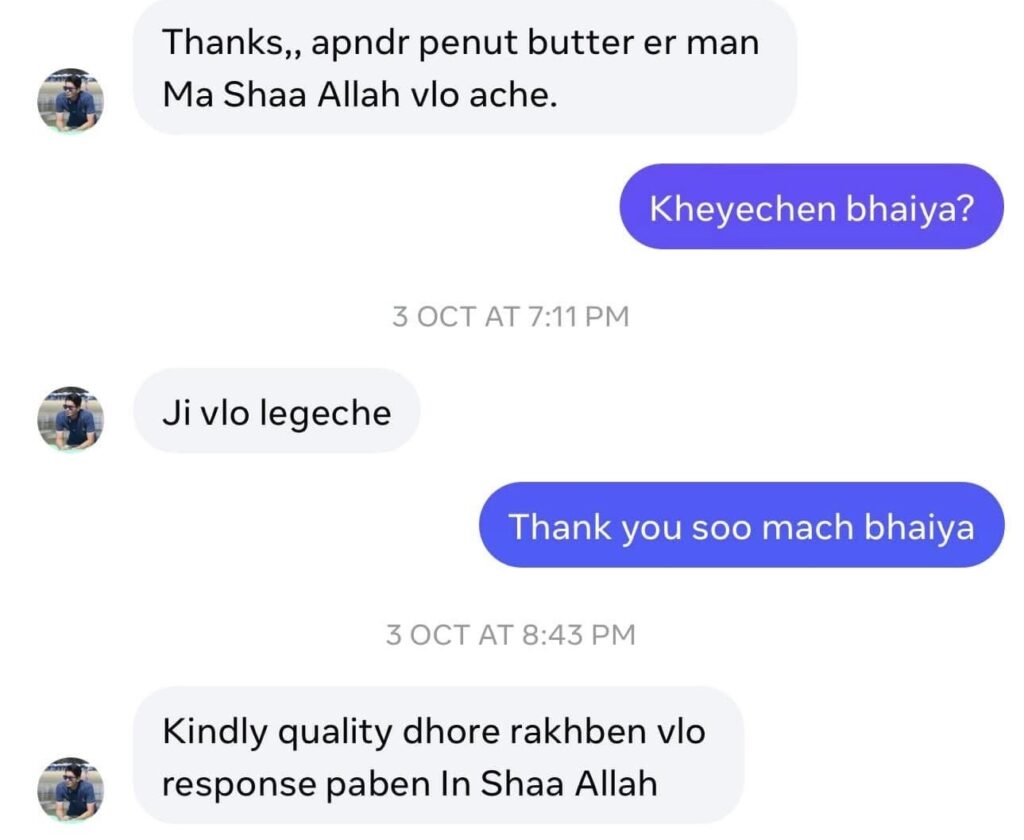The height and width of the screenshot is (840, 1024).
Task: Click the line "Thanks,, apndr penut butter er man"
Action: tap(460, 42)
